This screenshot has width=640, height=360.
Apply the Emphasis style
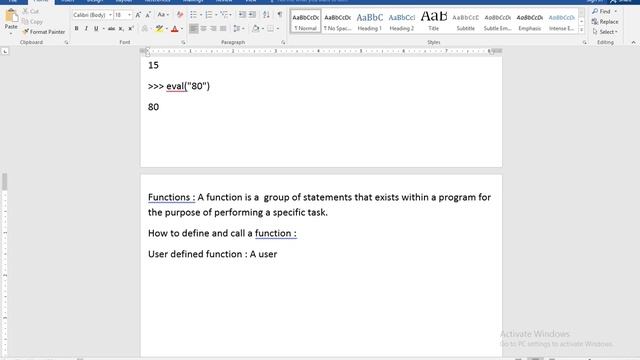529,21
